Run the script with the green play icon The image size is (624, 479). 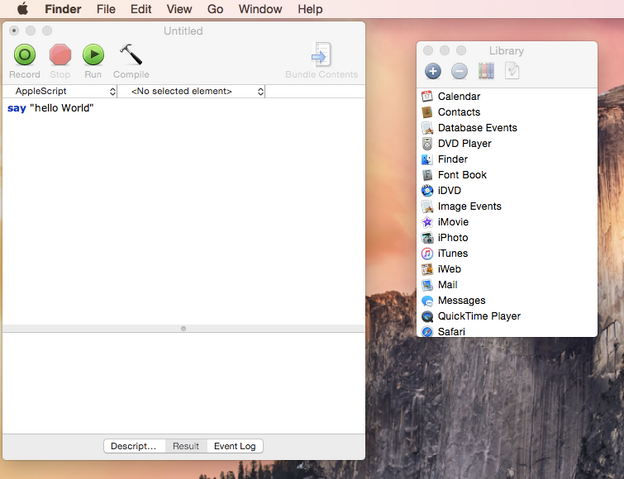coord(93,55)
